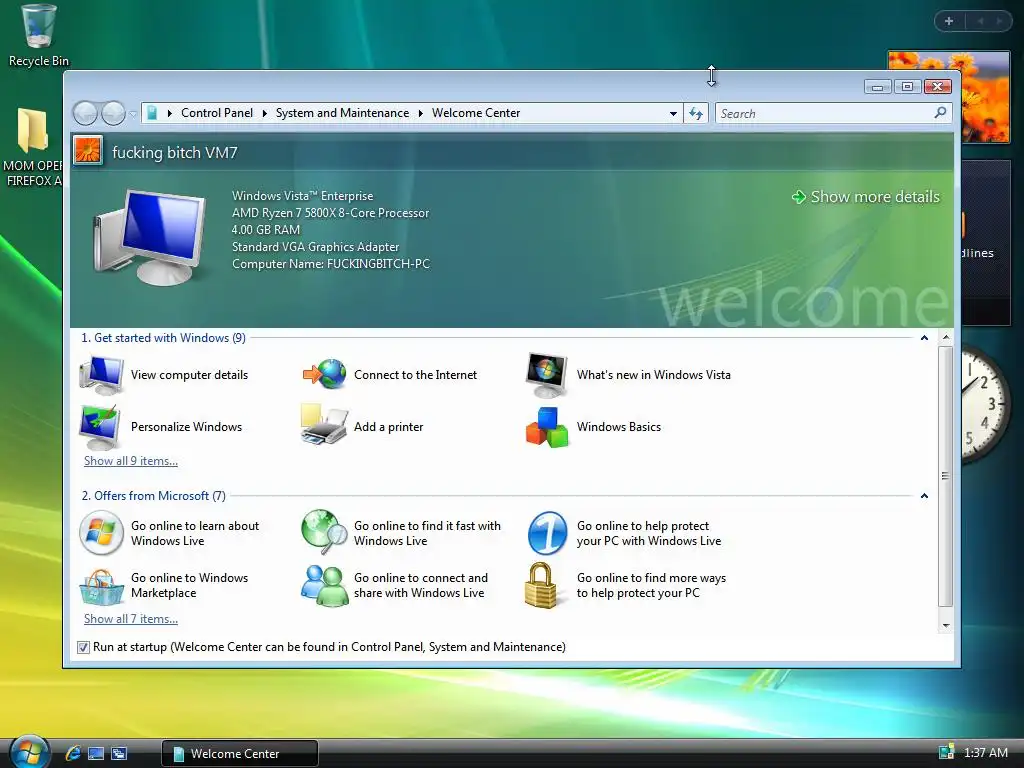Click the scrollbar down arrow
This screenshot has height=768, width=1024.
946,626
